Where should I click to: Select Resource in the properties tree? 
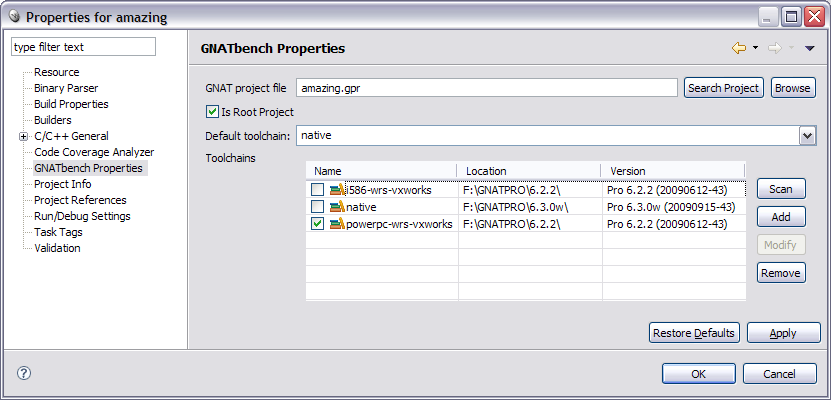[57, 72]
